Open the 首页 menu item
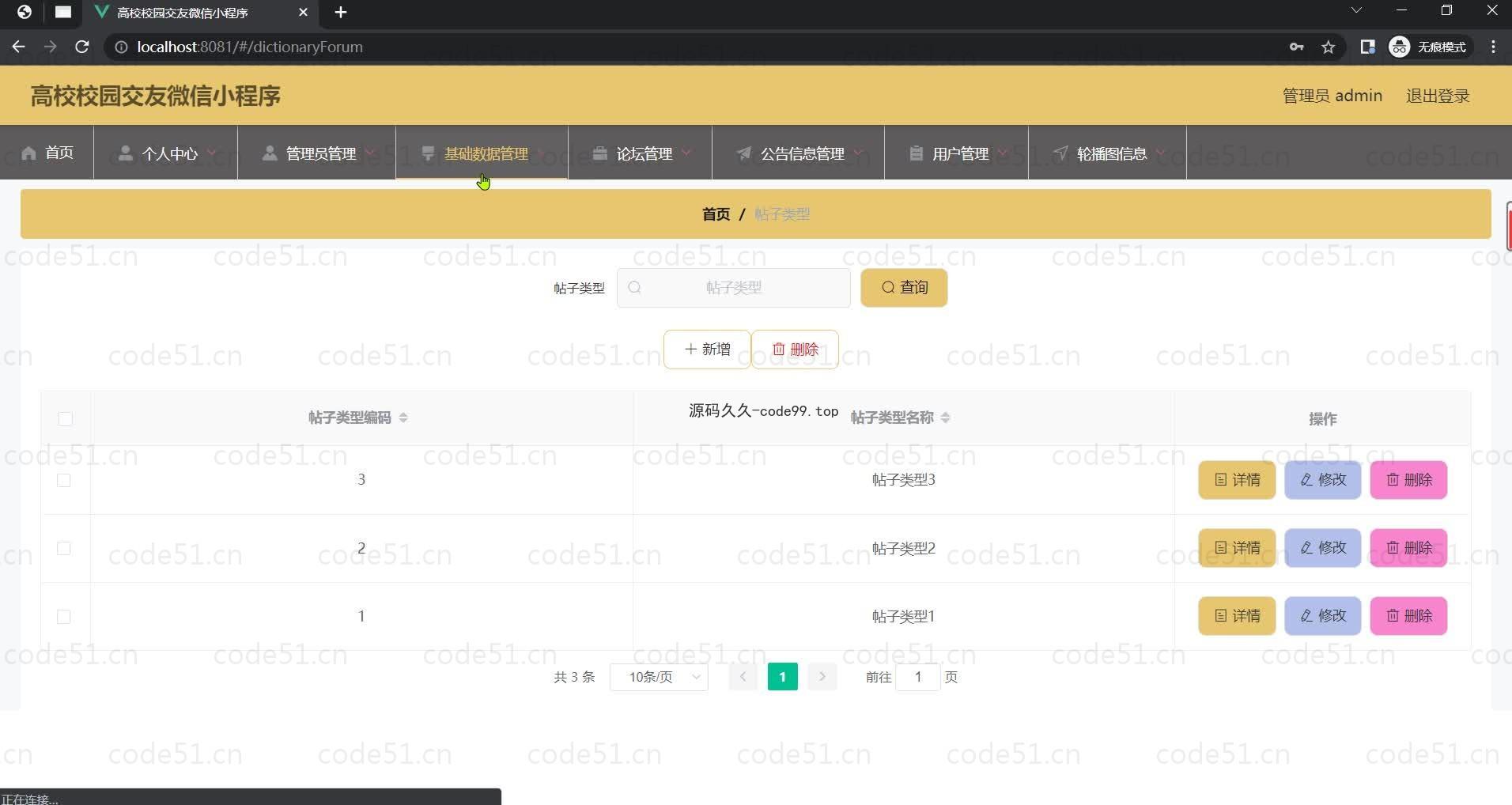The height and width of the screenshot is (805, 1512). pos(47,153)
